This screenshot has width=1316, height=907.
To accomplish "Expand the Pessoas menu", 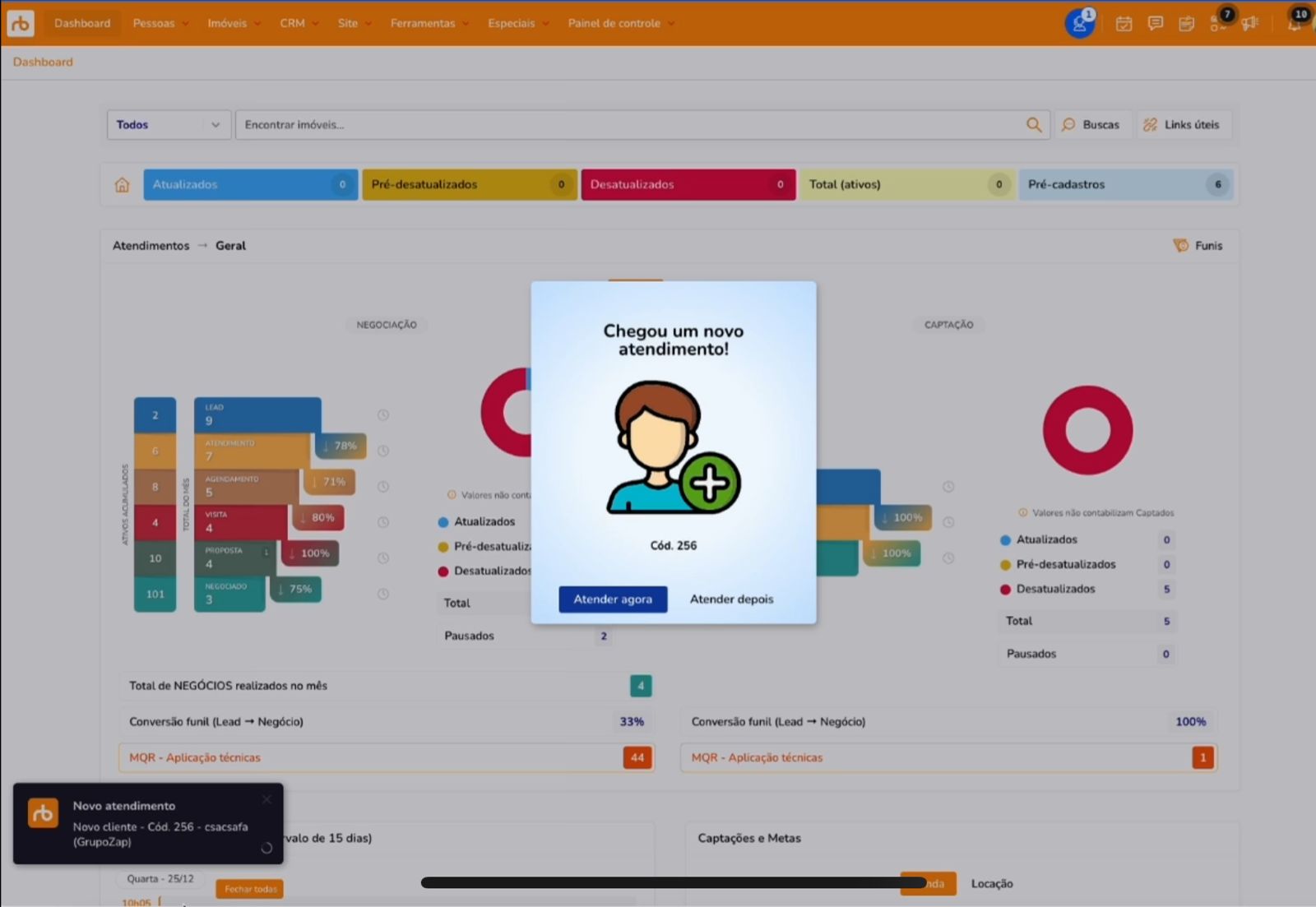I will [160, 23].
